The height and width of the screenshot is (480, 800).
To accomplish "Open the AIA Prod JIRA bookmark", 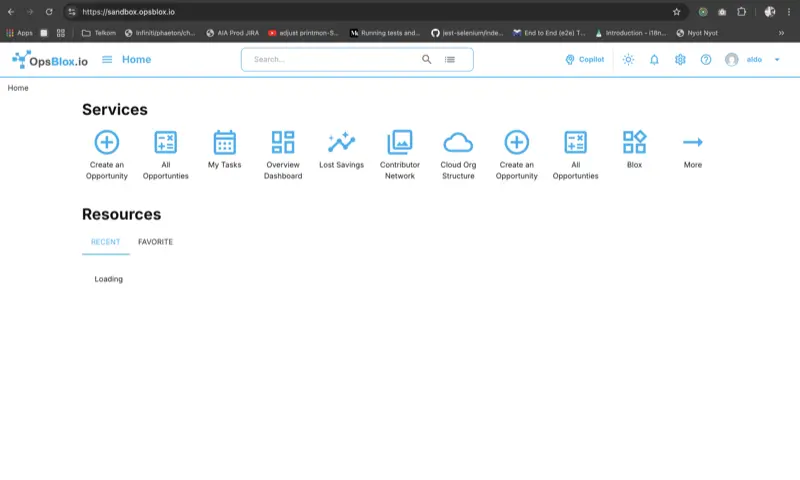I will [233, 33].
